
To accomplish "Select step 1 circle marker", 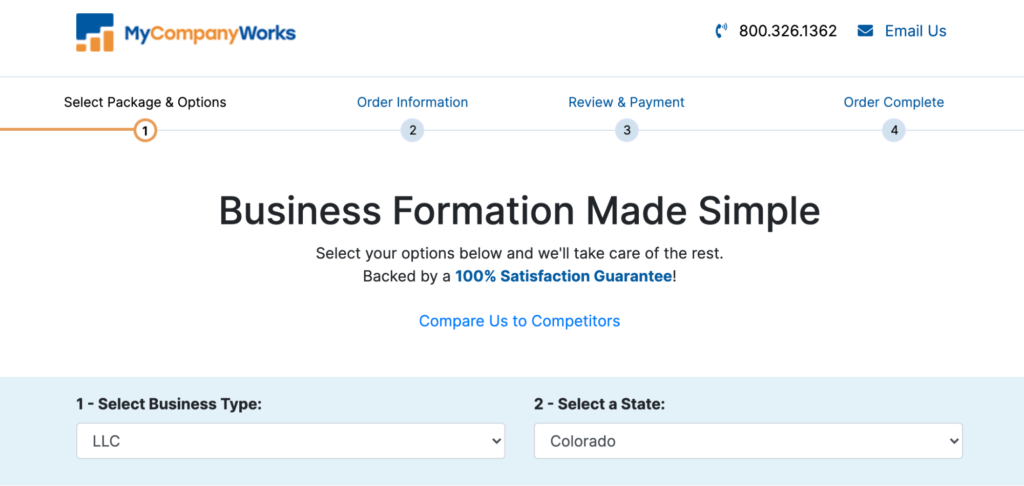I will click(x=145, y=131).
